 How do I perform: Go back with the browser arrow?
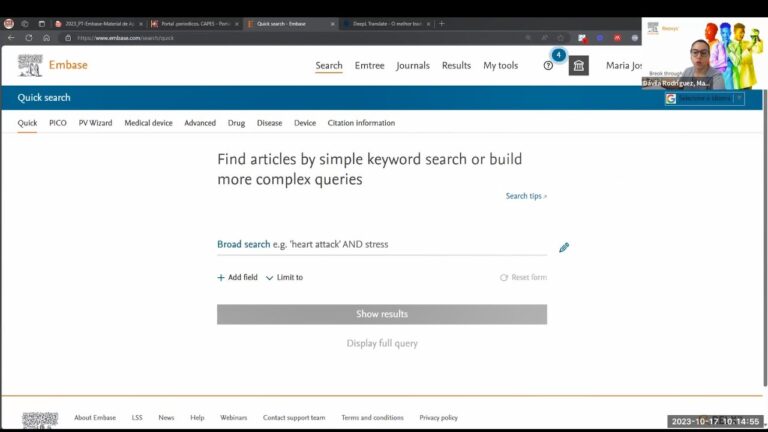(x=11, y=38)
